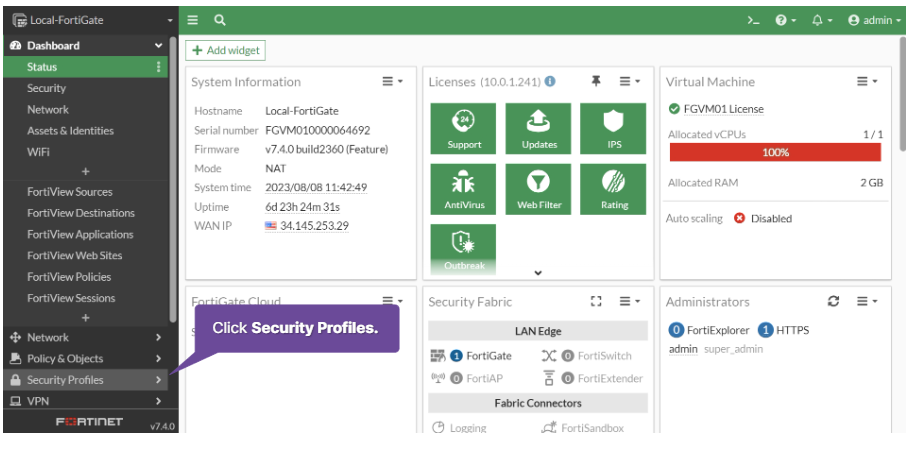Expand Security Fabric widget to full screen
This screenshot has height=459, width=906.
pyautogui.click(x=596, y=301)
